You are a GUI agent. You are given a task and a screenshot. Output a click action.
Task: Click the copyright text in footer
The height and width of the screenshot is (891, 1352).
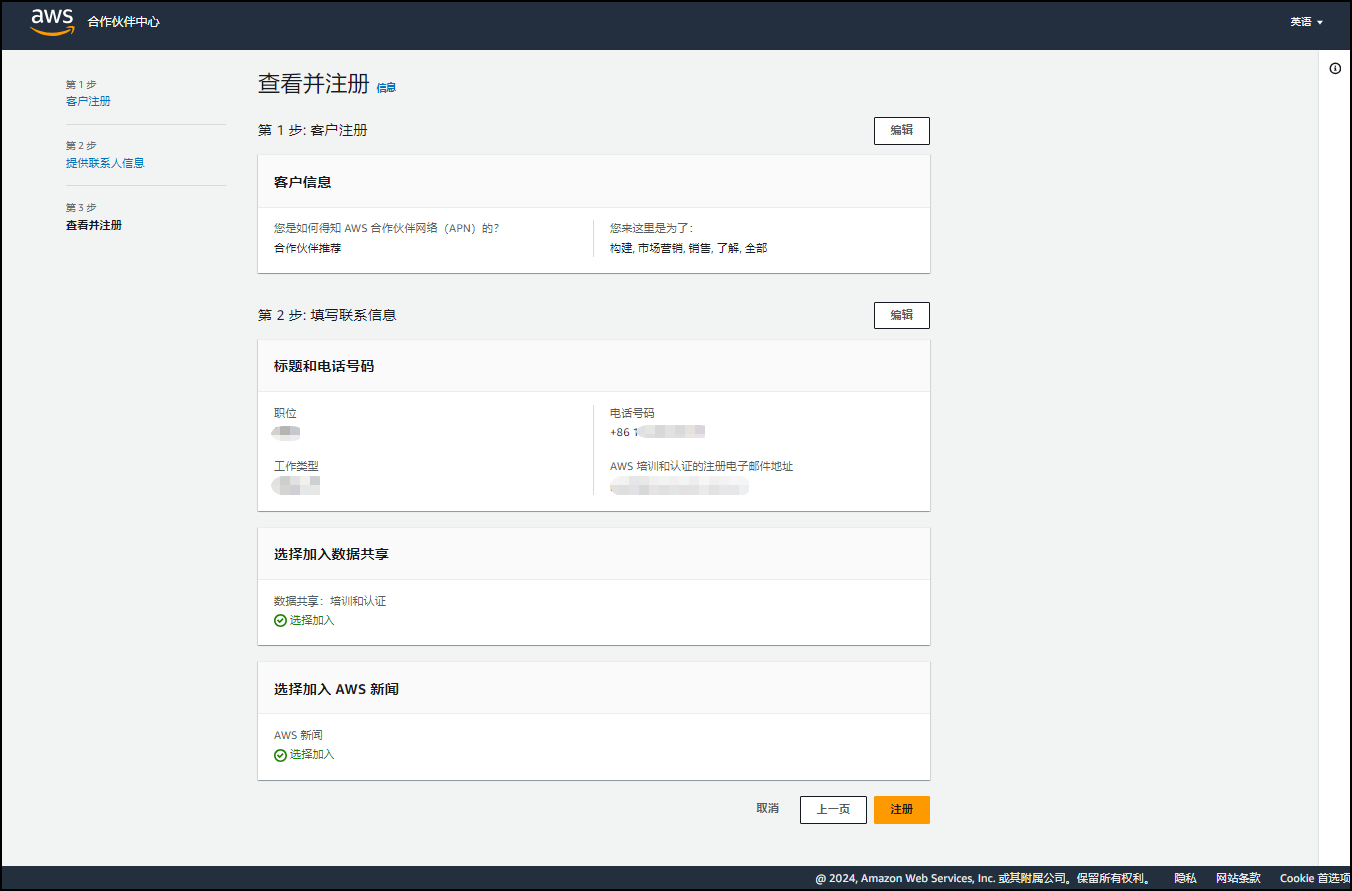(x=982, y=879)
